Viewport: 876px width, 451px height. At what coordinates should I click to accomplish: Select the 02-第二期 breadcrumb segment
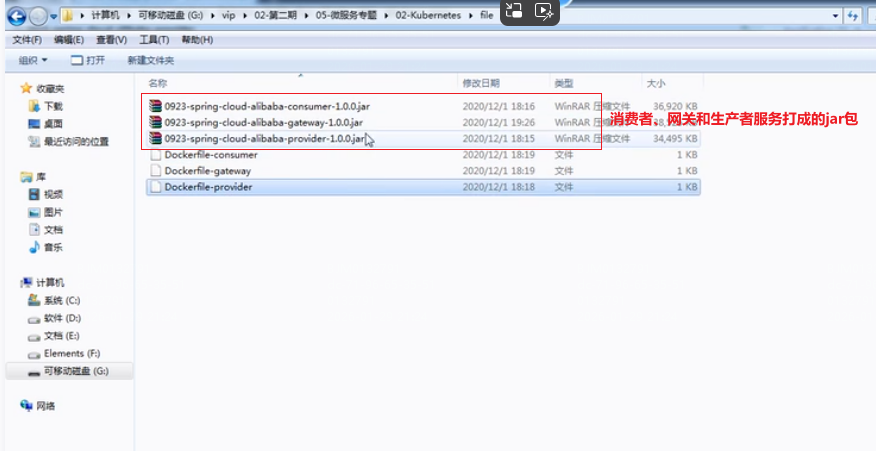pos(275,15)
